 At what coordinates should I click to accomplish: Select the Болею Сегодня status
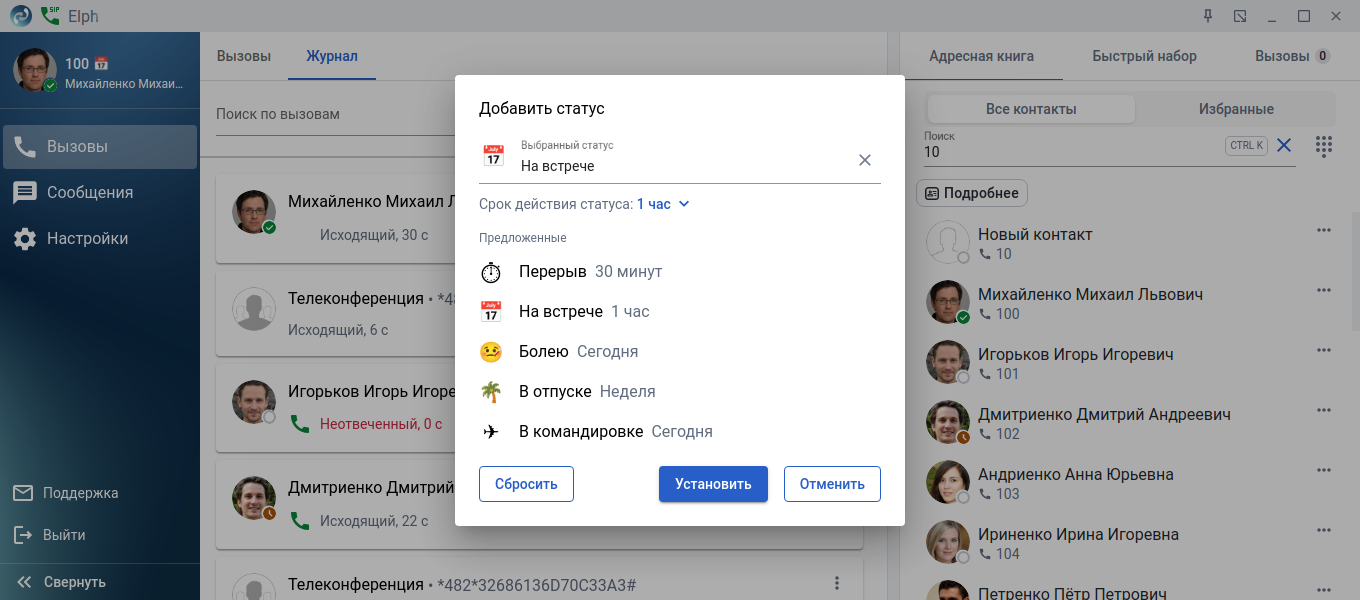click(680, 352)
